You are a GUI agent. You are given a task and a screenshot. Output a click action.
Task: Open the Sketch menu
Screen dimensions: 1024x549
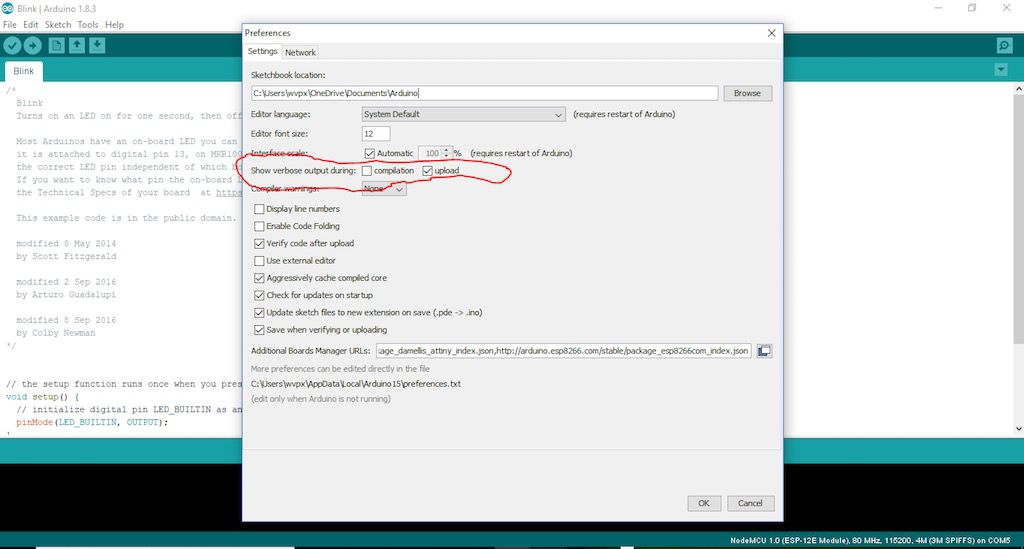click(x=58, y=25)
